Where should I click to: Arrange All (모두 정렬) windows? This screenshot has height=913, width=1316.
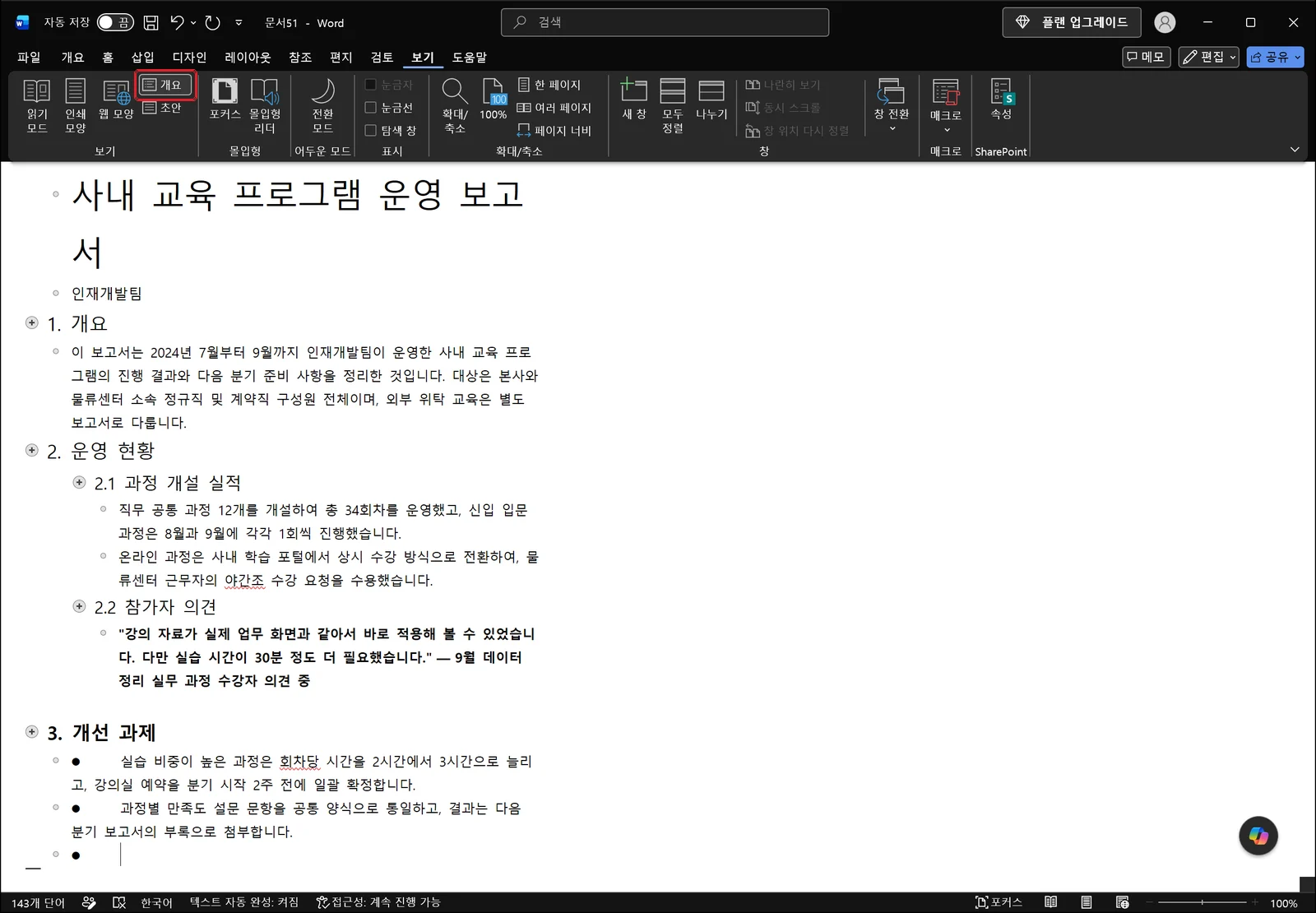pyautogui.click(x=673, y=106)
